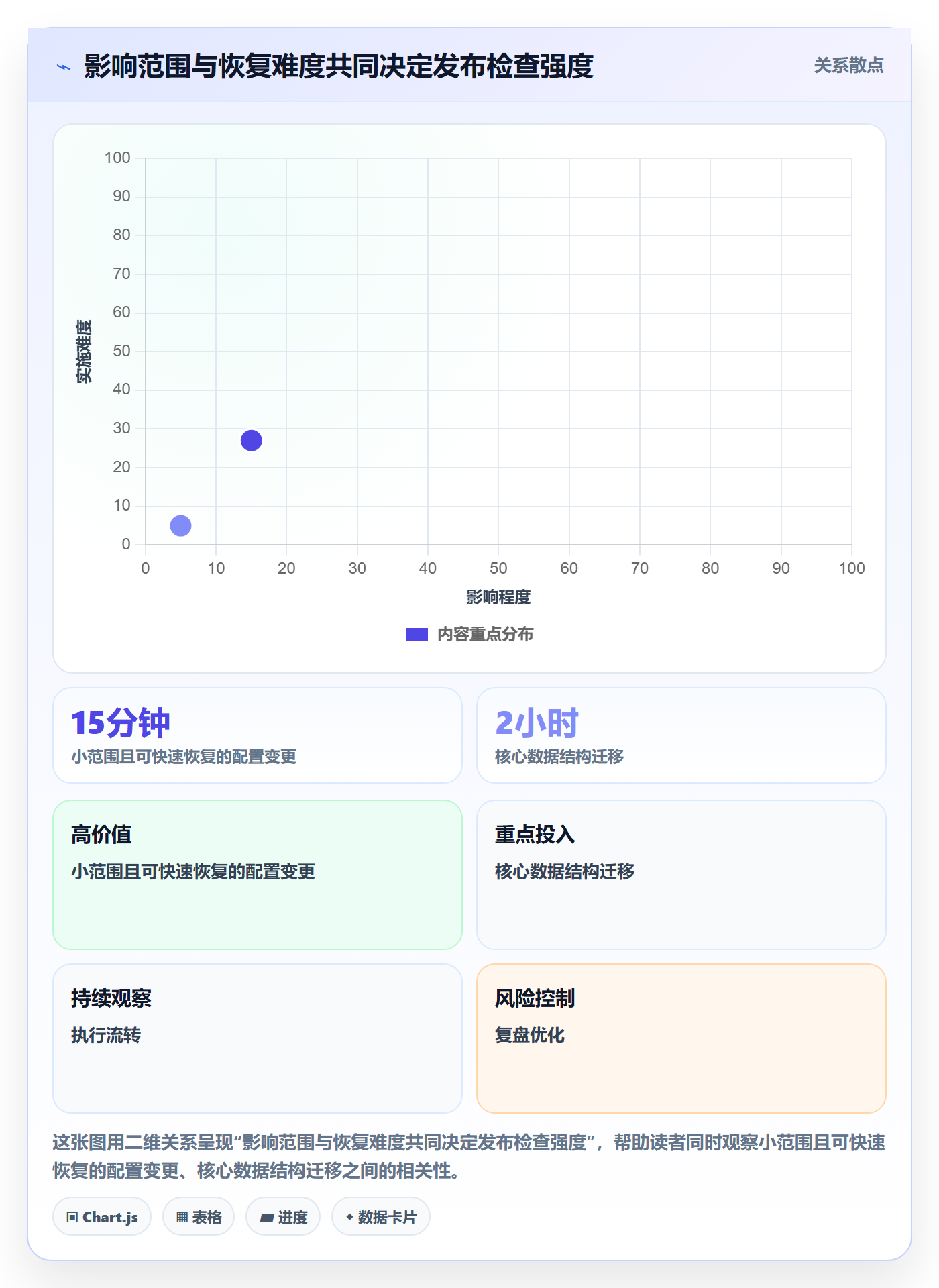Viewport: 939px width, 1288px height.
Task: Click the 数据卡片 tag
Action: pos(381,1216)
